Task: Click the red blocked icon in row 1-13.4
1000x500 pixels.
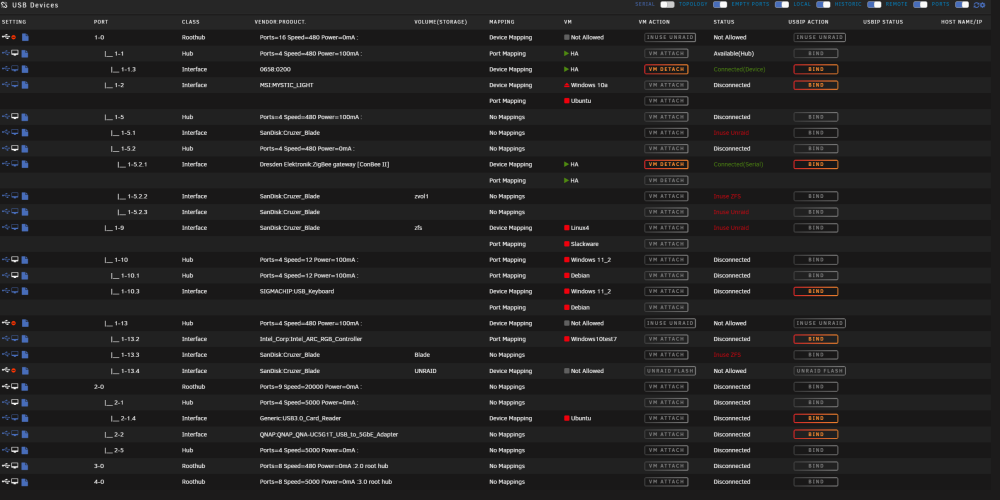Action: (13, 371)
